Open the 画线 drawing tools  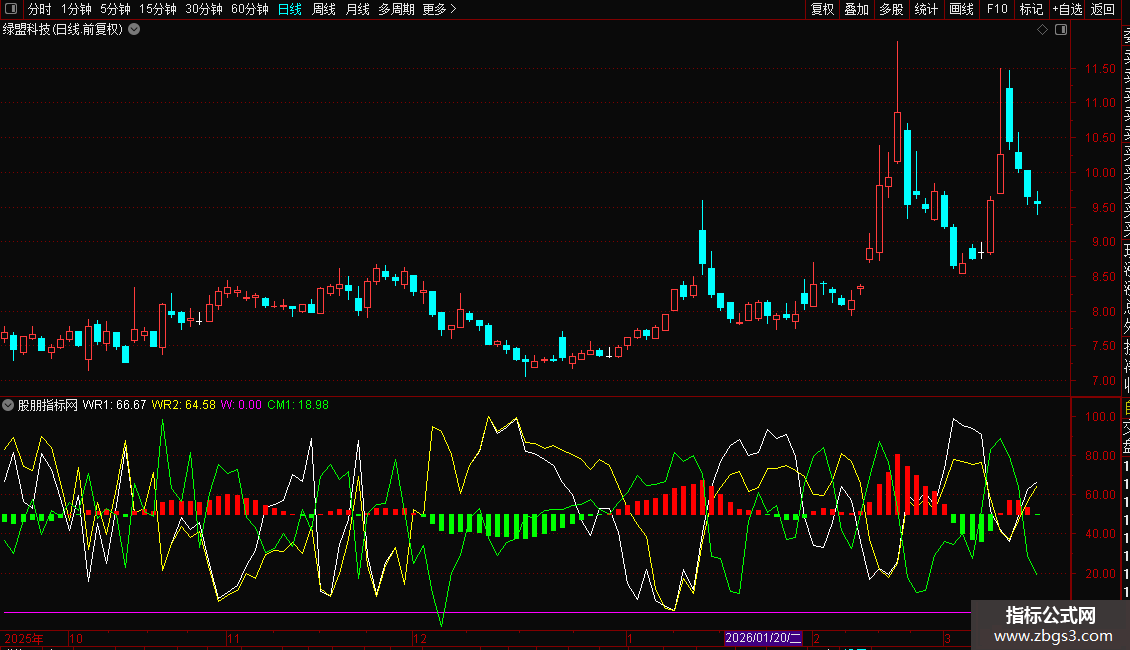[961, 9]
